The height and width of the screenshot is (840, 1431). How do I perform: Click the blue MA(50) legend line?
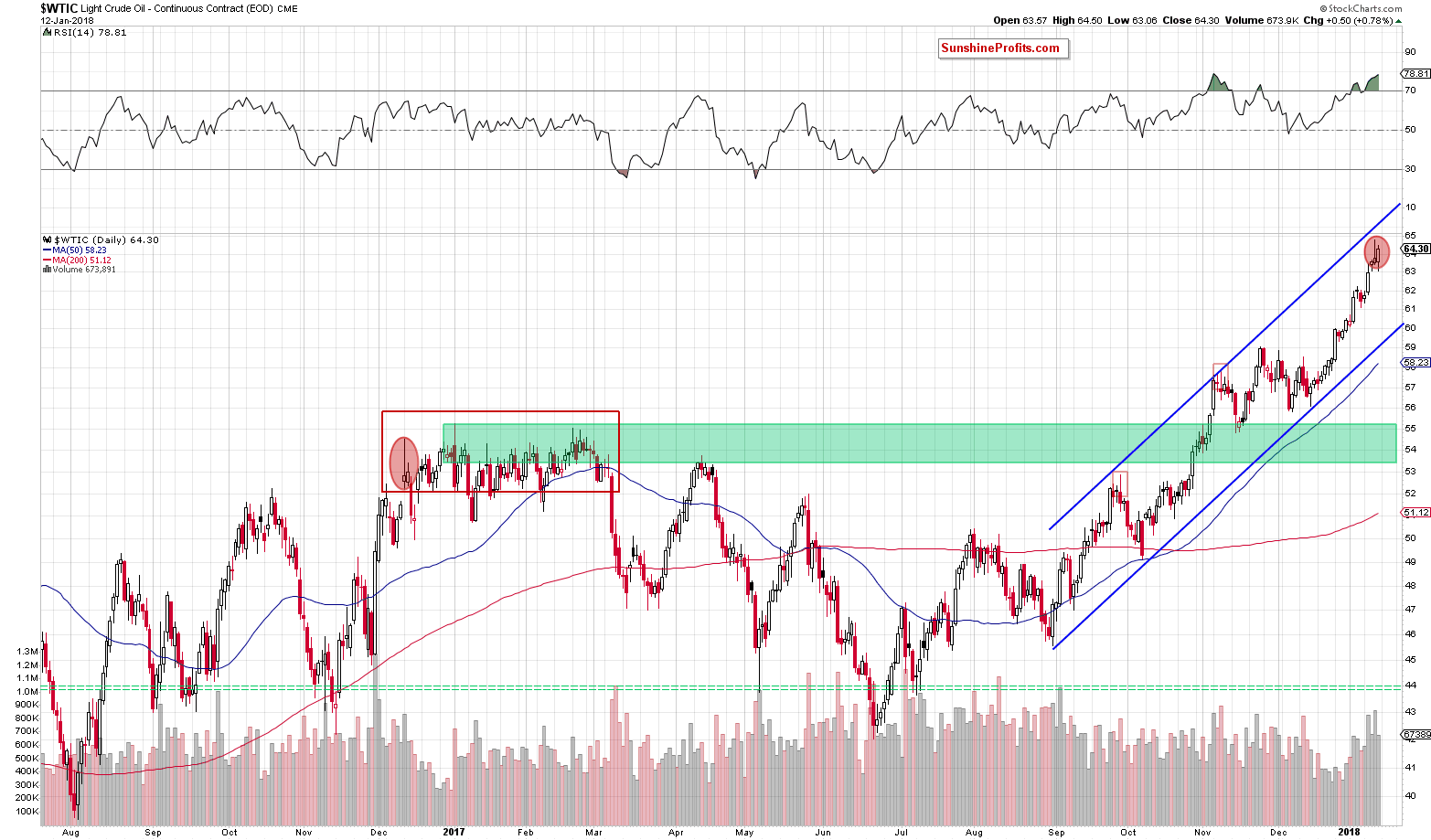[47, 250]
